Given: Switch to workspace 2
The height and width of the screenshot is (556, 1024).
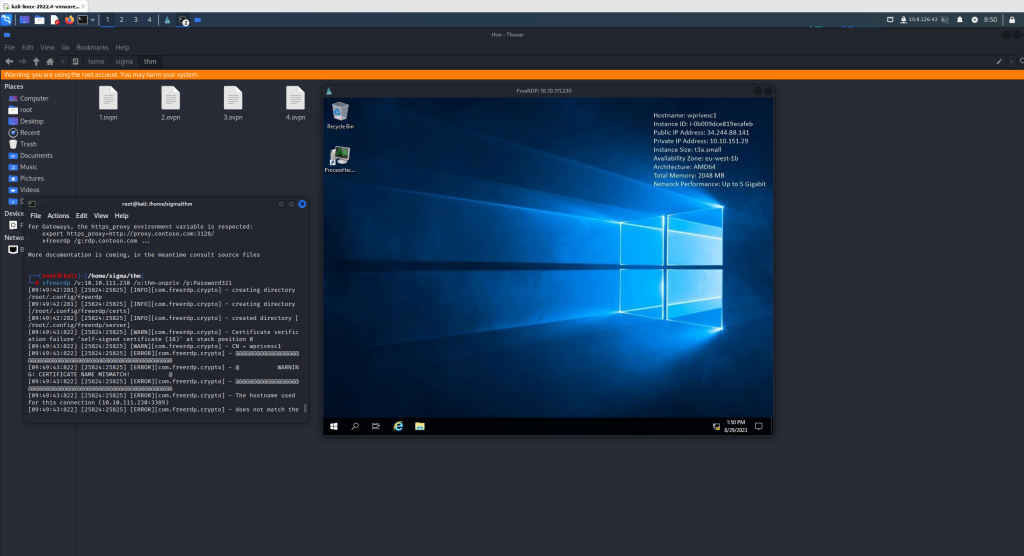Looking at the screenshot, I should coord(121,20).
